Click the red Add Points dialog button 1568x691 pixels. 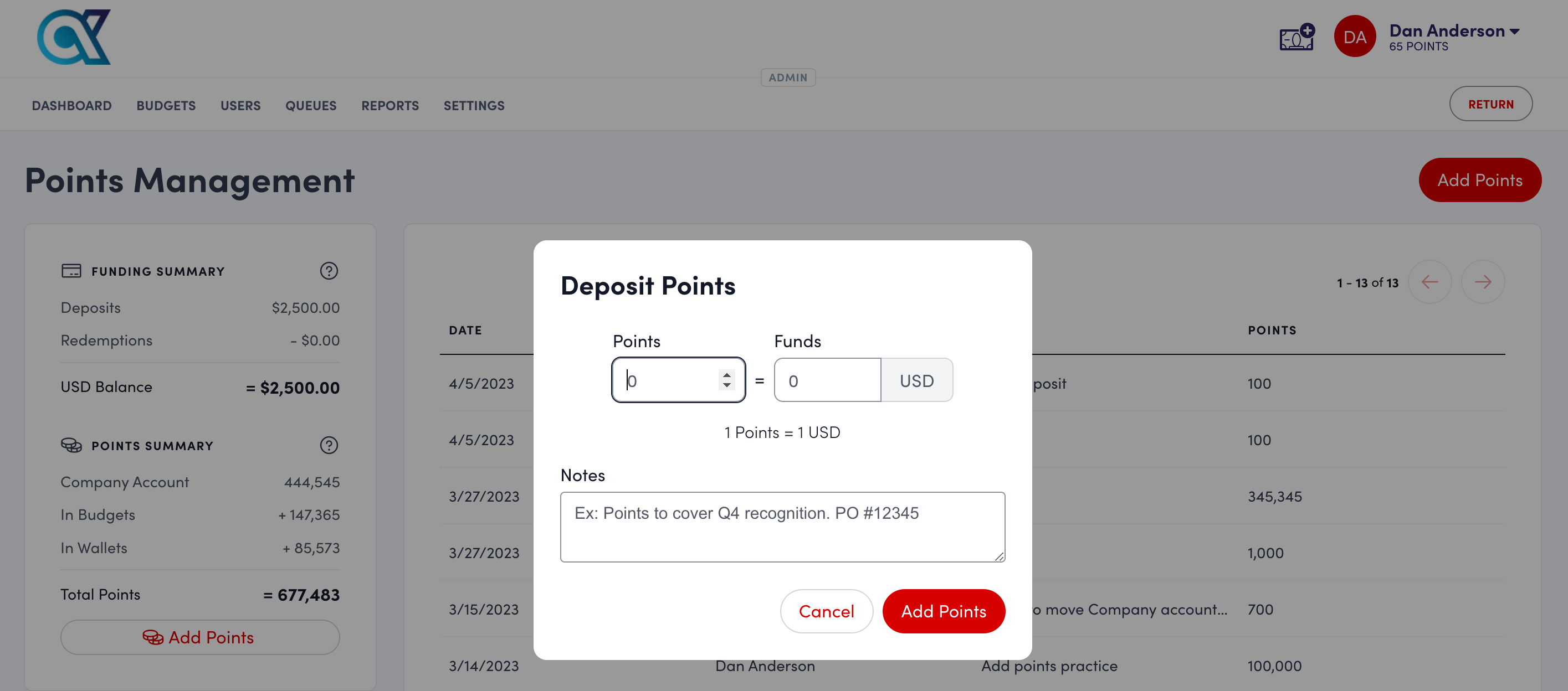(944, 611)
